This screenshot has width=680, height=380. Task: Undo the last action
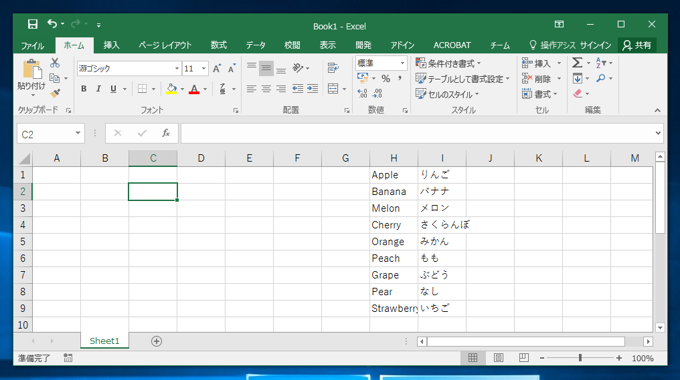pyautogui.click(x=52, y=24)
